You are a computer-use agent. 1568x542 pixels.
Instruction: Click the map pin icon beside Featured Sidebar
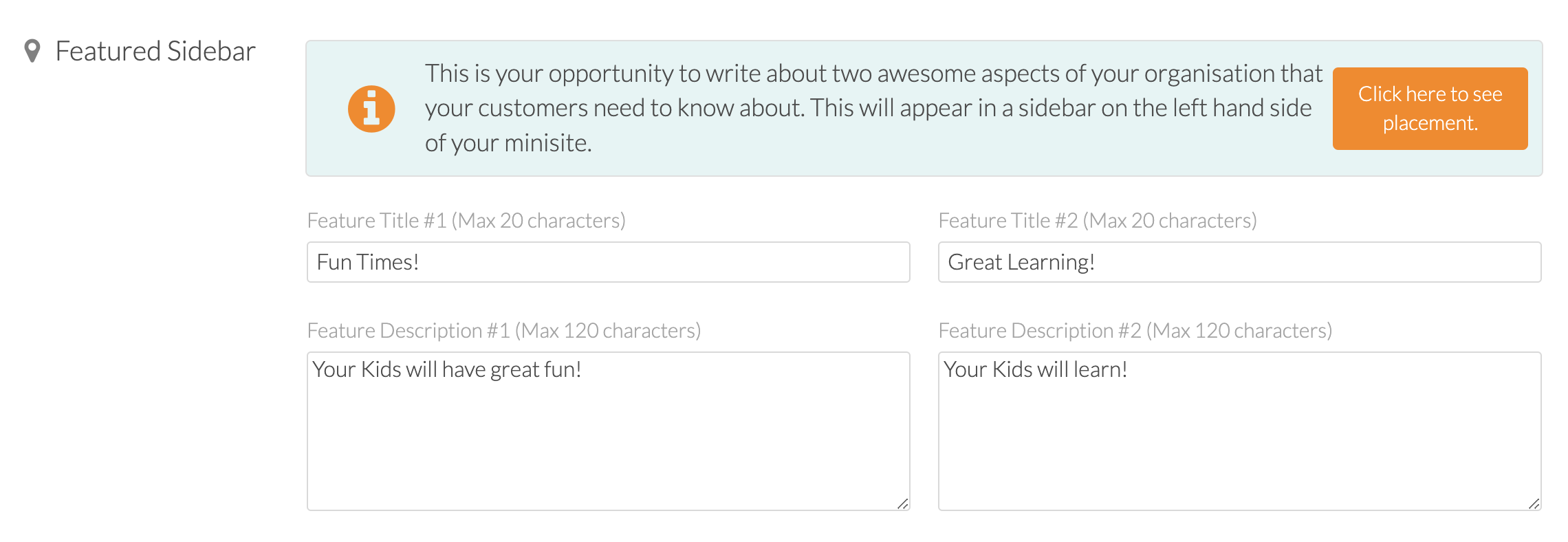[32, 51]
